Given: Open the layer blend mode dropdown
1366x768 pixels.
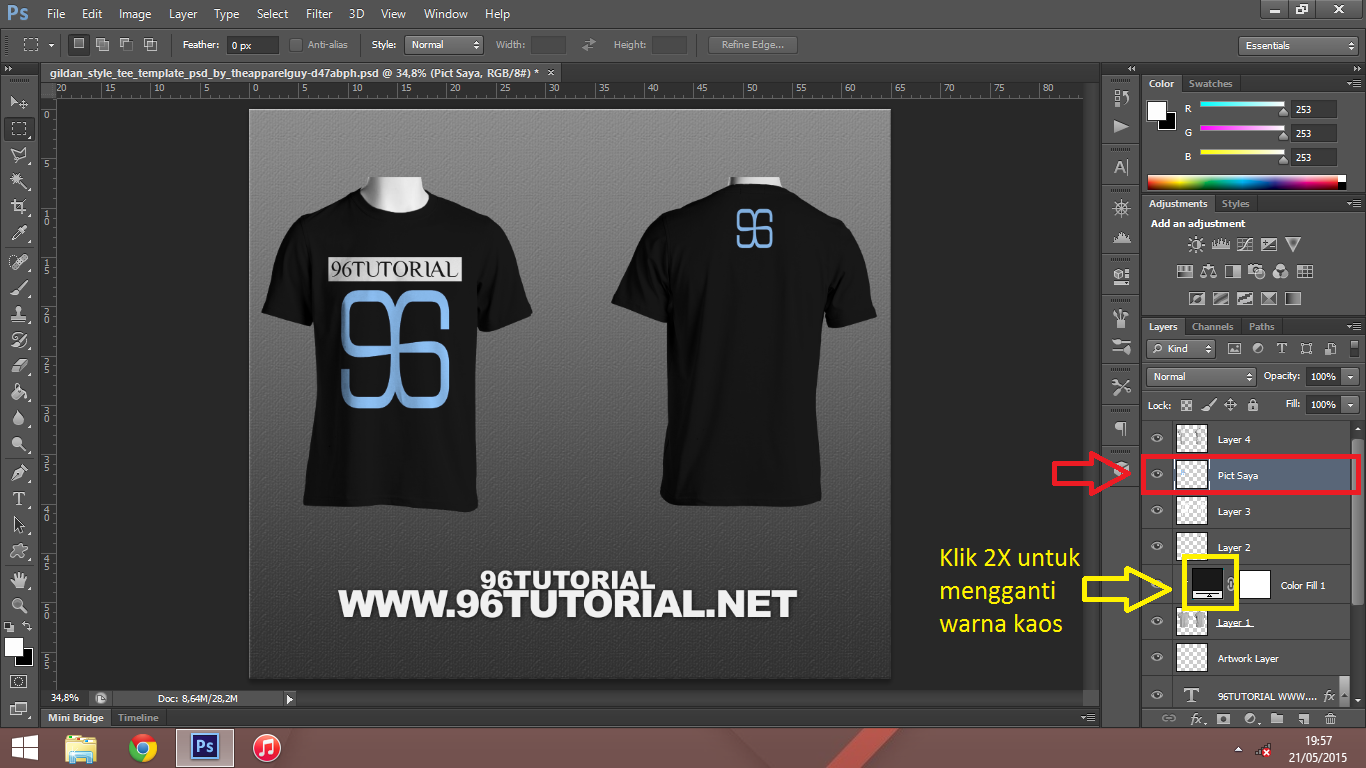Looking at the screenshot, I should click(x=1201, y=377).
